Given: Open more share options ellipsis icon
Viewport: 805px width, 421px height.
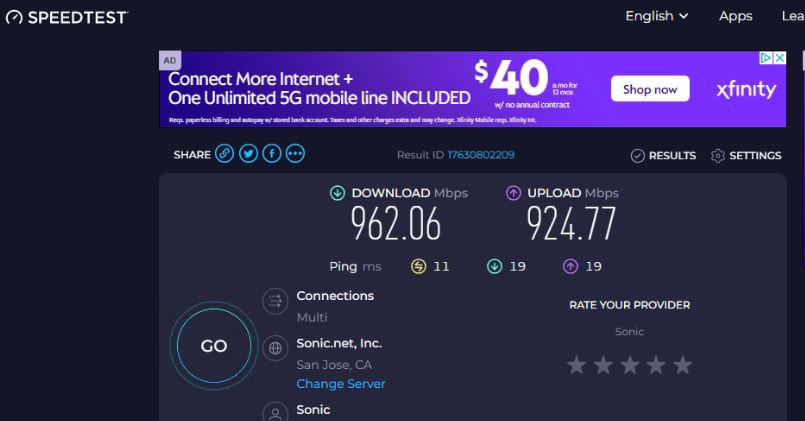Looking at the screenshot, I should coord(295,154).
